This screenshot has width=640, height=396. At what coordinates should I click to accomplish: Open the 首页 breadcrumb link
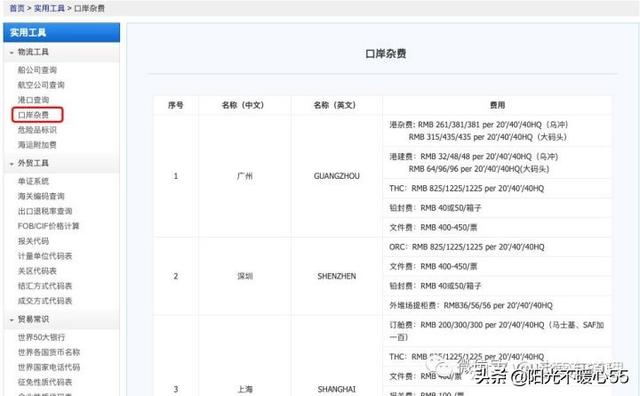tap(17, 8)
